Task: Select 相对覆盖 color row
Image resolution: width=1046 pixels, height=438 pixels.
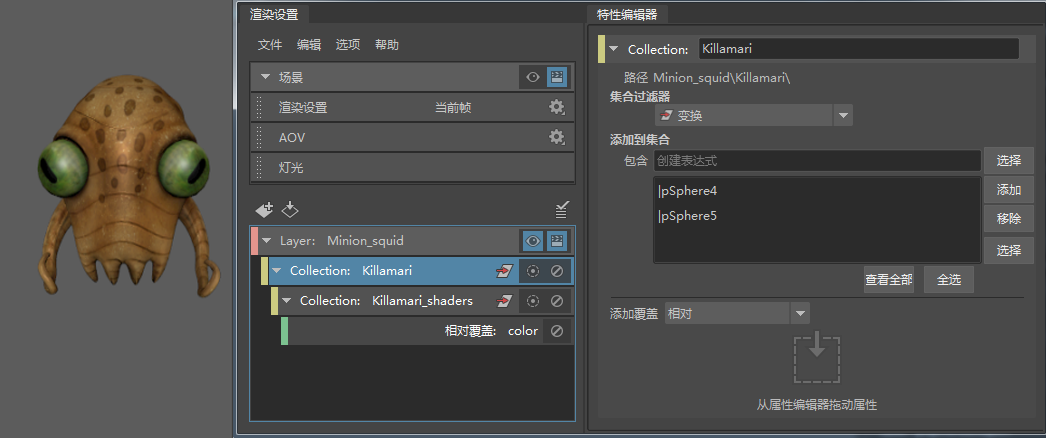Action: pos(427,331)
